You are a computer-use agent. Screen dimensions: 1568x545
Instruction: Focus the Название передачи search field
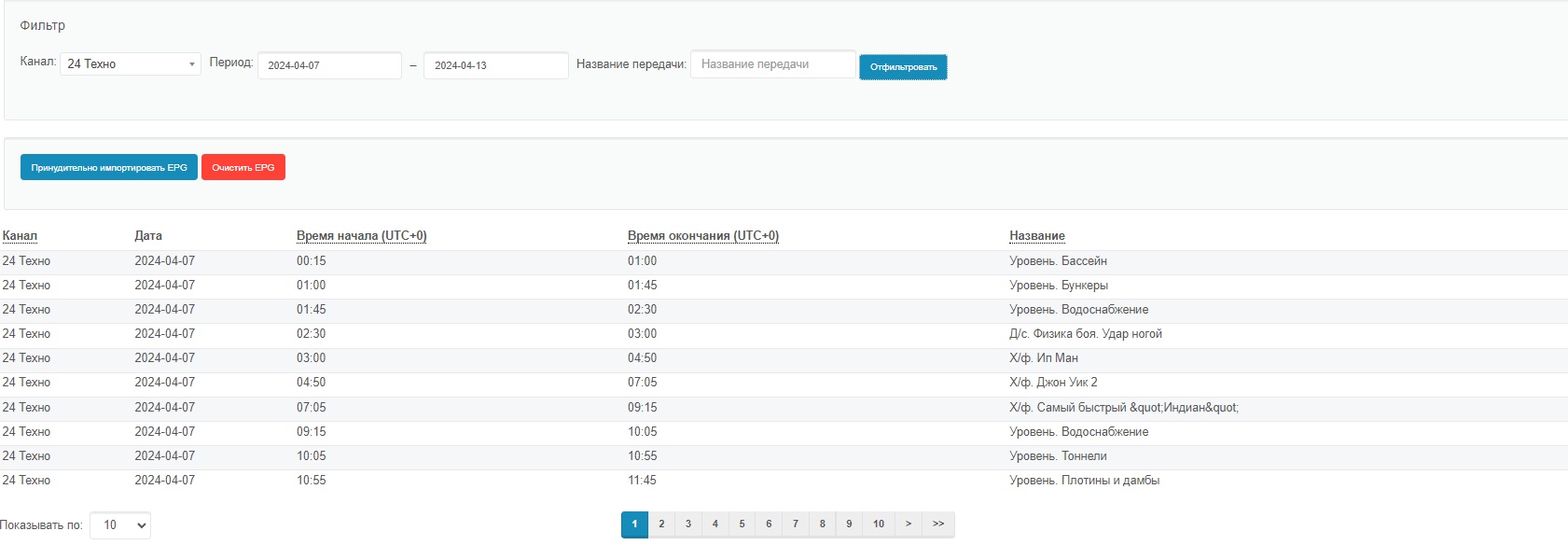772,64
